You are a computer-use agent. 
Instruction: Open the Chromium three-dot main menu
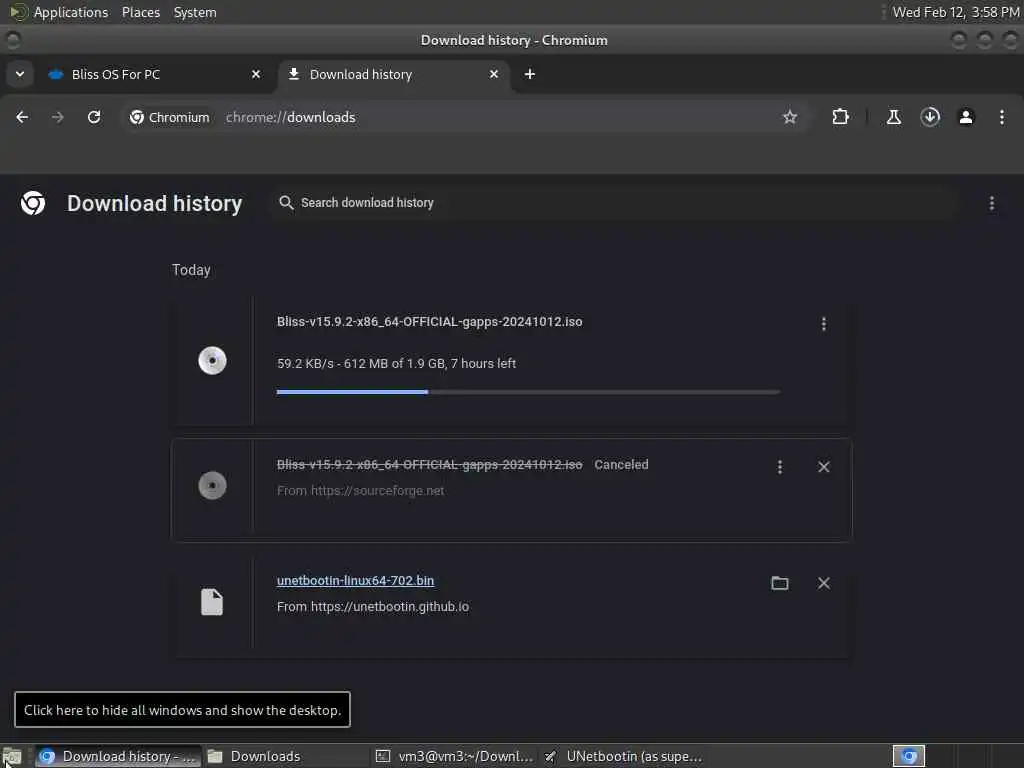[1001, 117]
